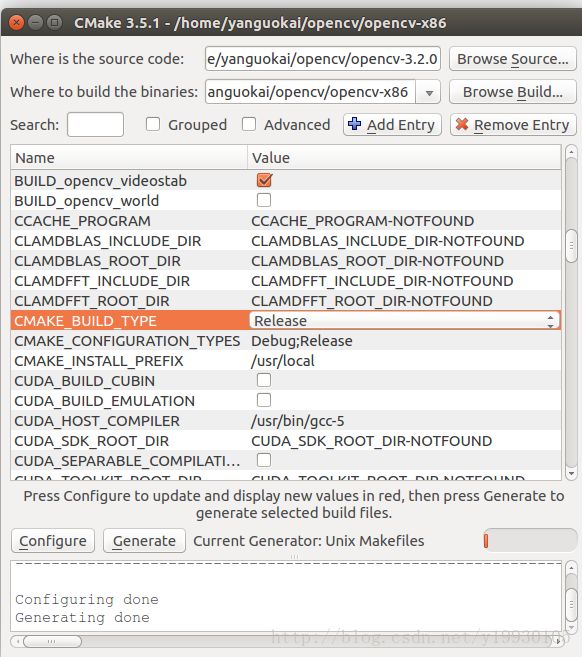Click the Debug;Release value
The width and height of the screenshot is (582, 657).
coord(302,341)
